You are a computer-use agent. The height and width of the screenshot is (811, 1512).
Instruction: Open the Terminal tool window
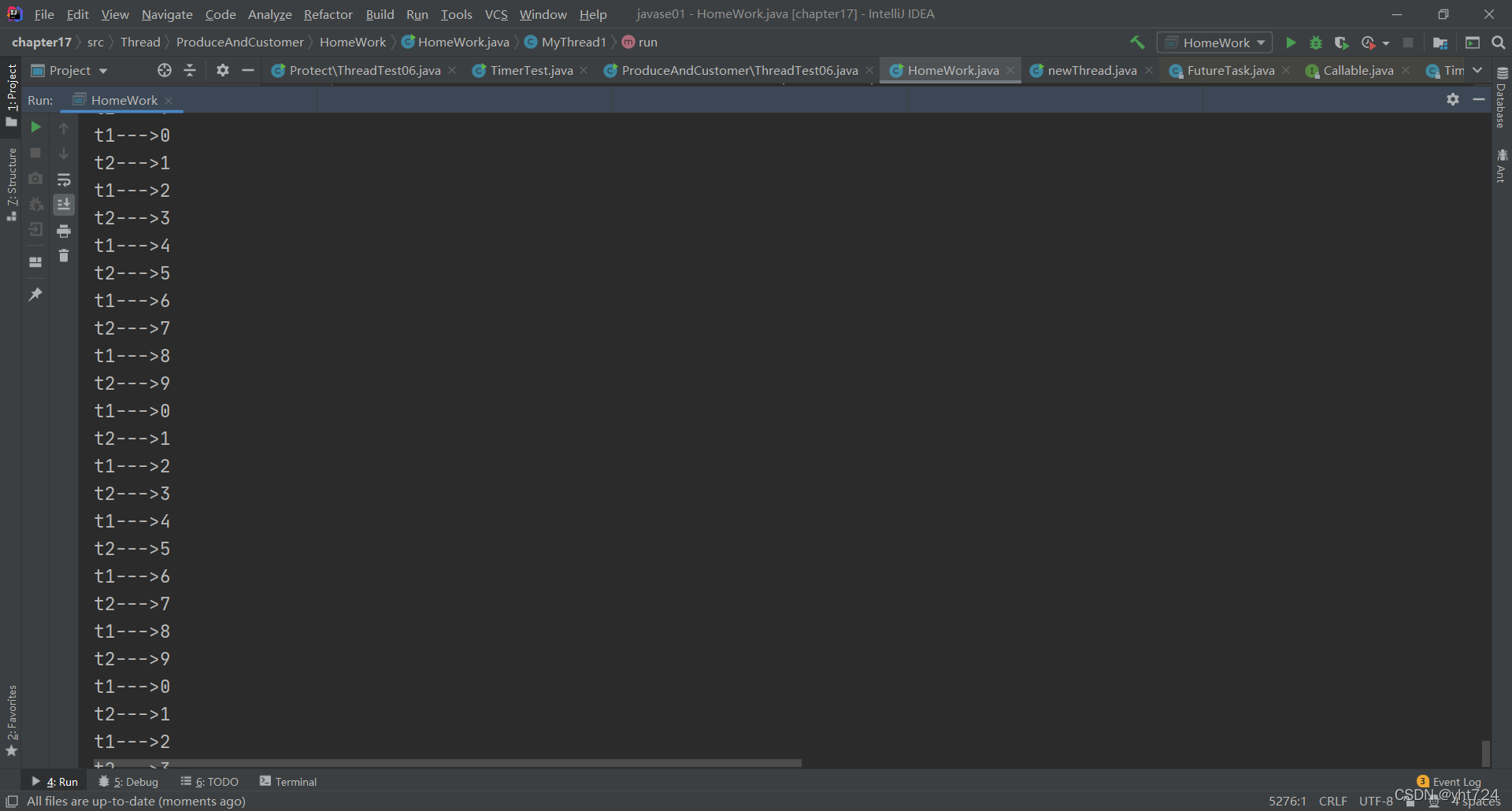[288, 782]
